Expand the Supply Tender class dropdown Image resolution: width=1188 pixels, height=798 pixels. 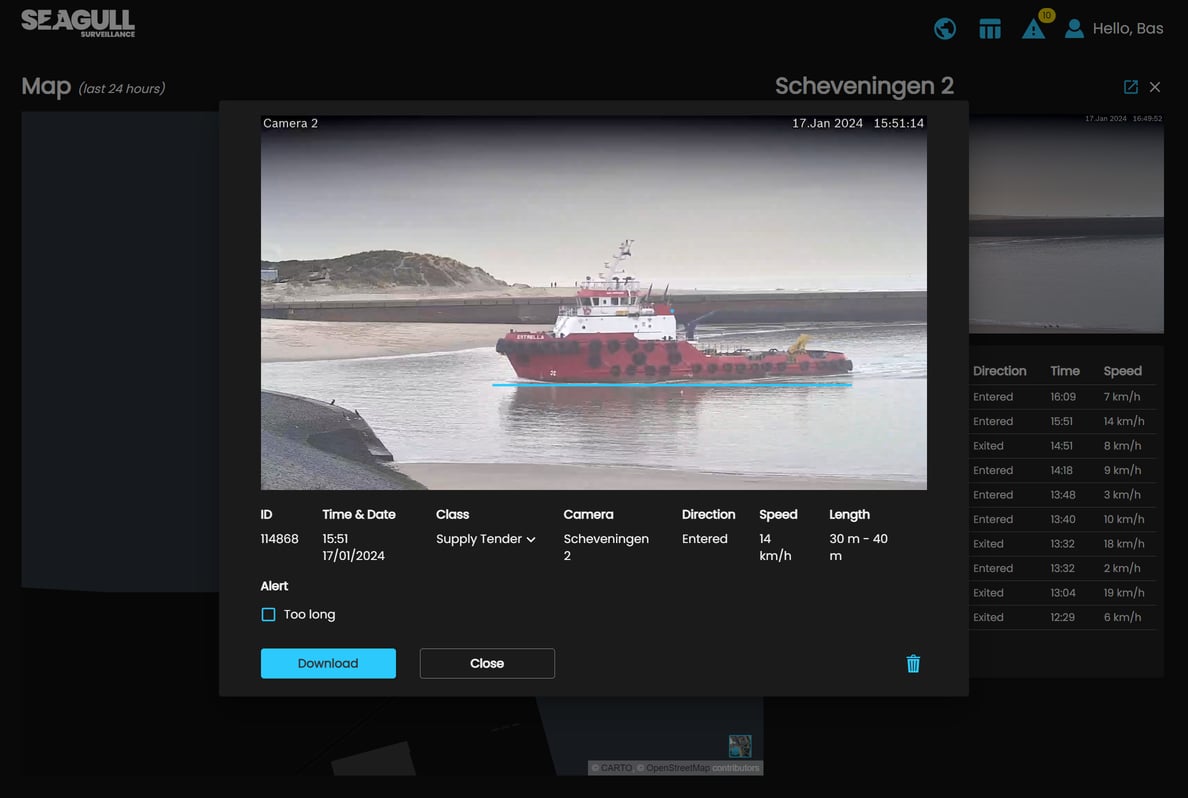[486, 539]
